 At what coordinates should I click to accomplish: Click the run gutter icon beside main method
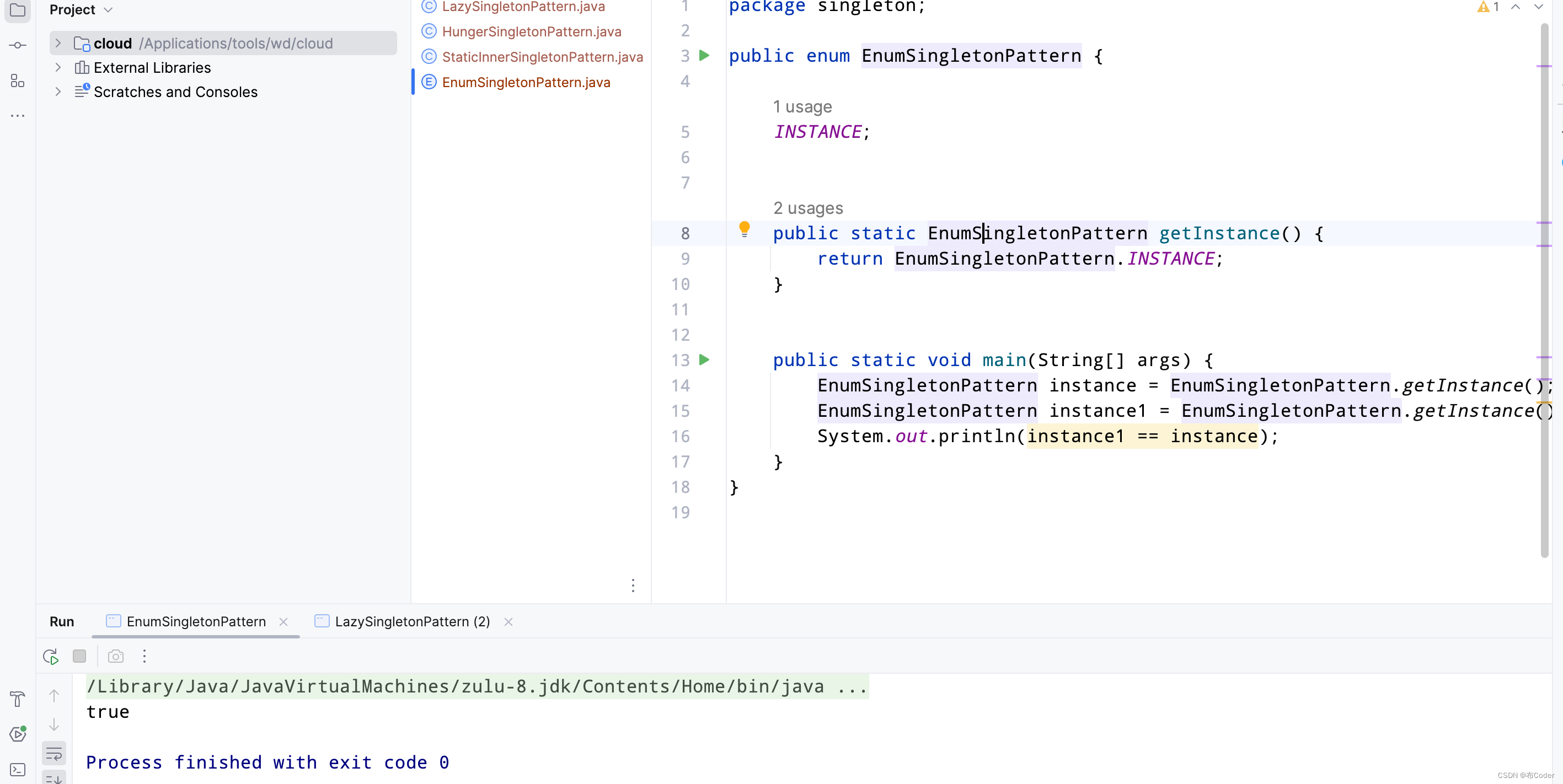tap(704, 359)
